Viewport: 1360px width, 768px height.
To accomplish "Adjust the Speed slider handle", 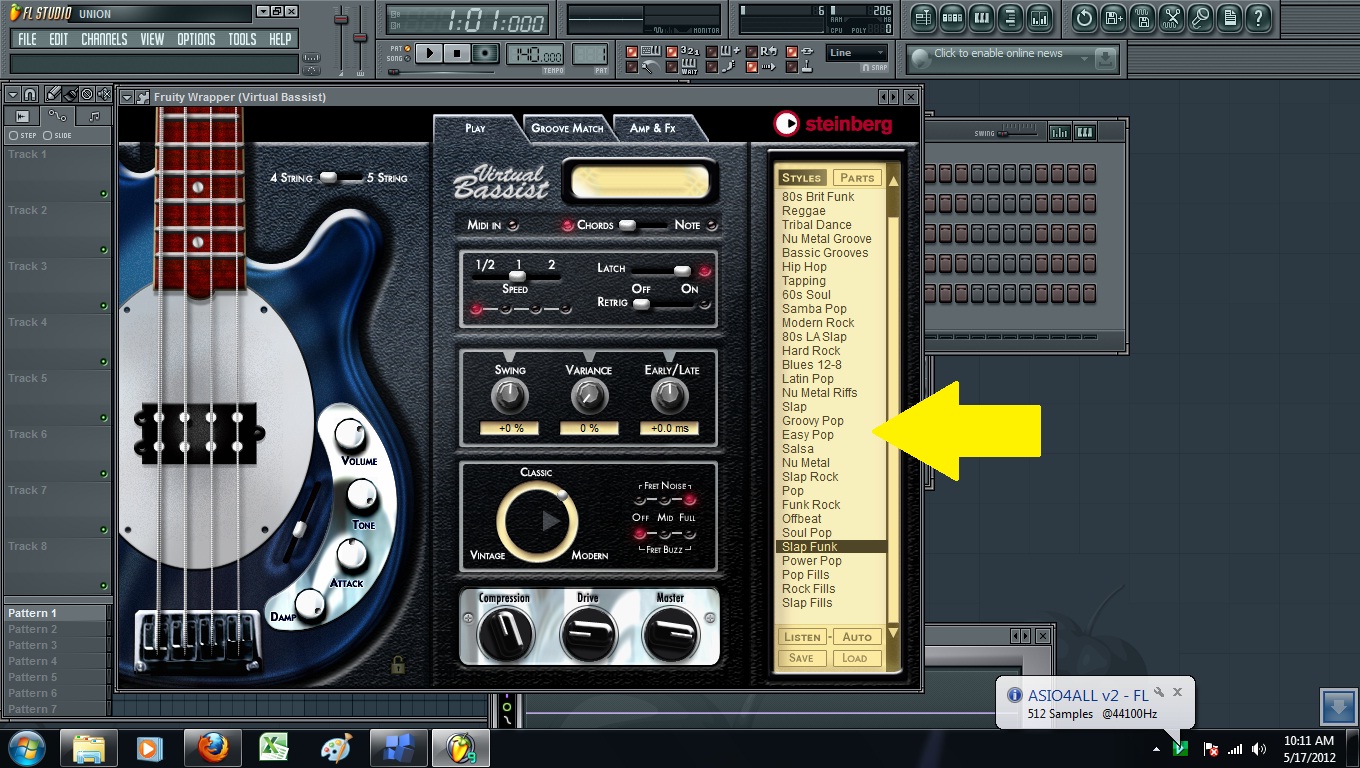I will (517, 276).
